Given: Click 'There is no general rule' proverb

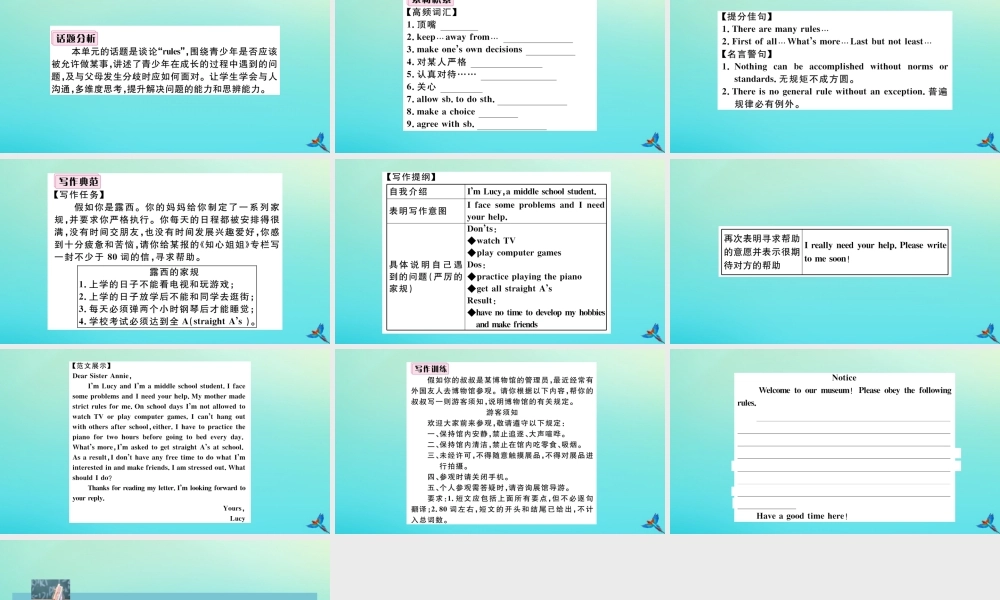Looking at the screenshot, I should [x=835, y=98].
